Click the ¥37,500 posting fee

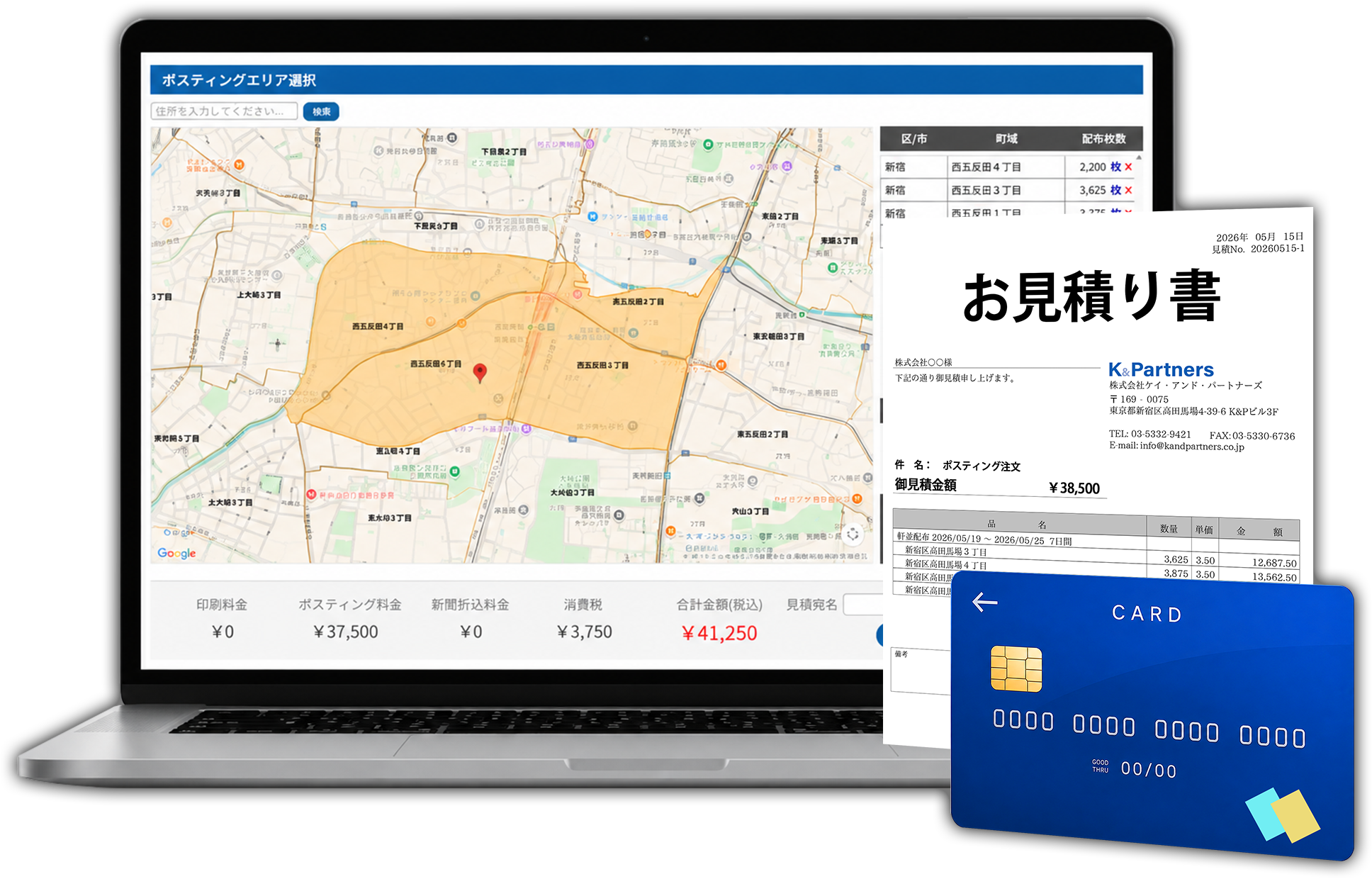(345, 632)
